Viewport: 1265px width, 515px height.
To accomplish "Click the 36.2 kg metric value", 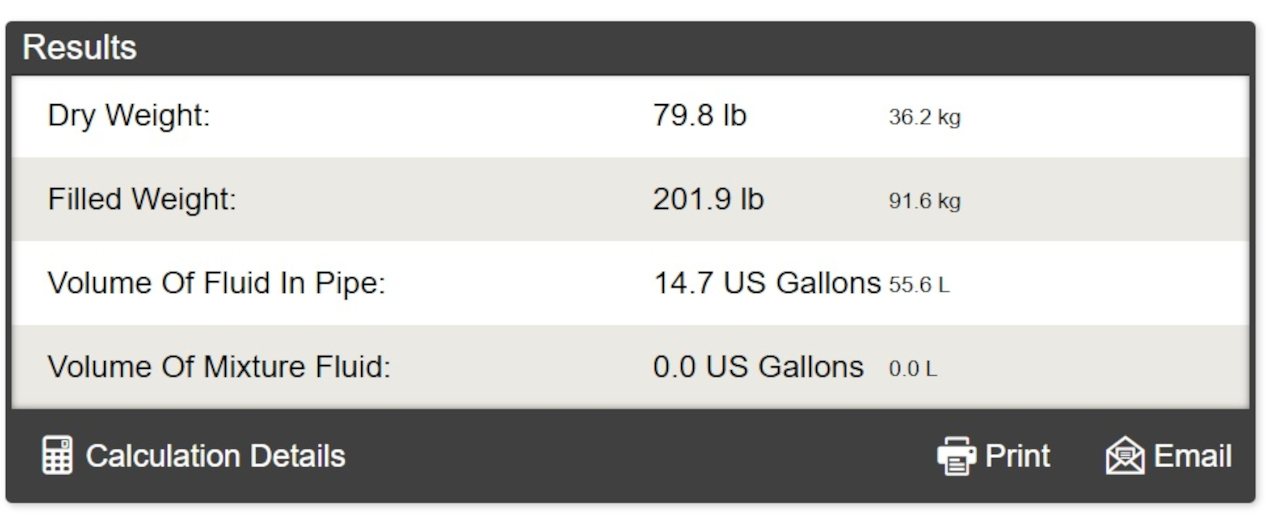I will tap(924, 118).
